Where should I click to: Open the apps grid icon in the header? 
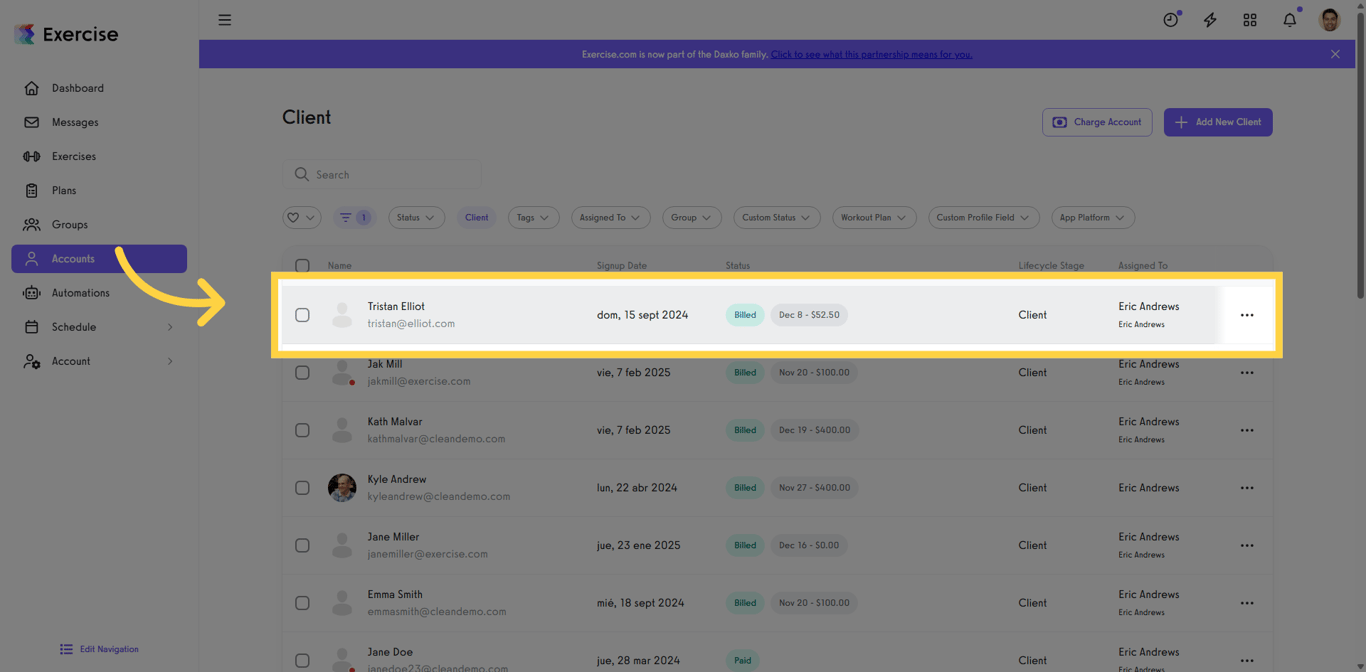point(1249,19)
